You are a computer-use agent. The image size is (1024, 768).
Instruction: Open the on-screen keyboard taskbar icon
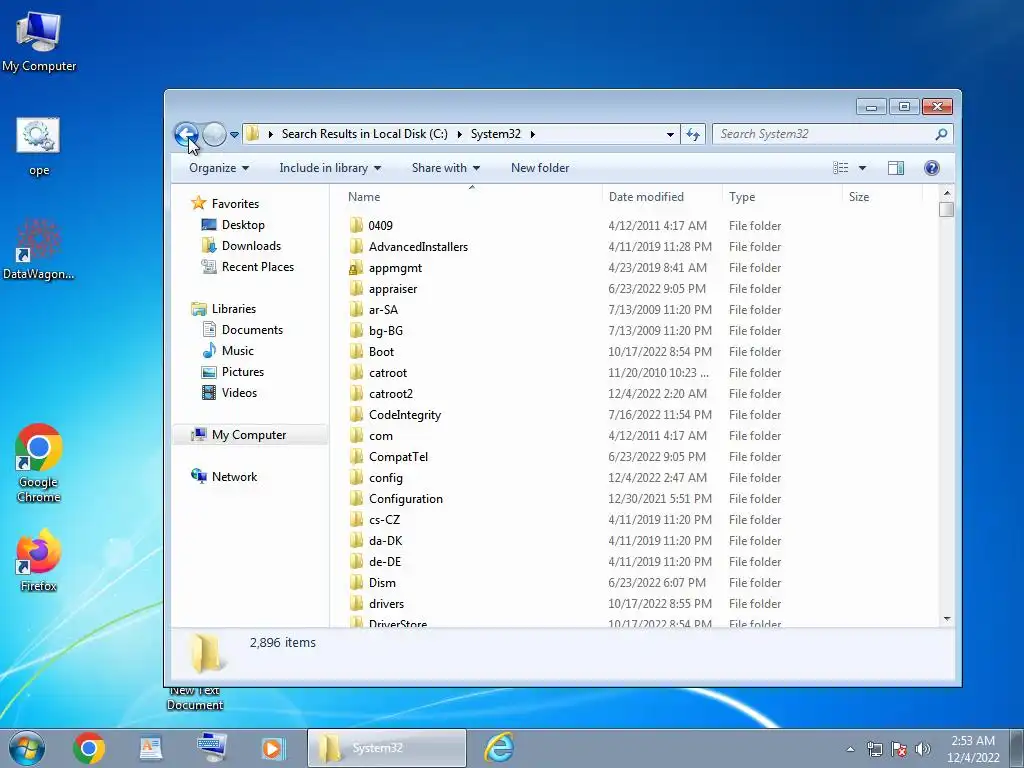(x=212, y=748)
